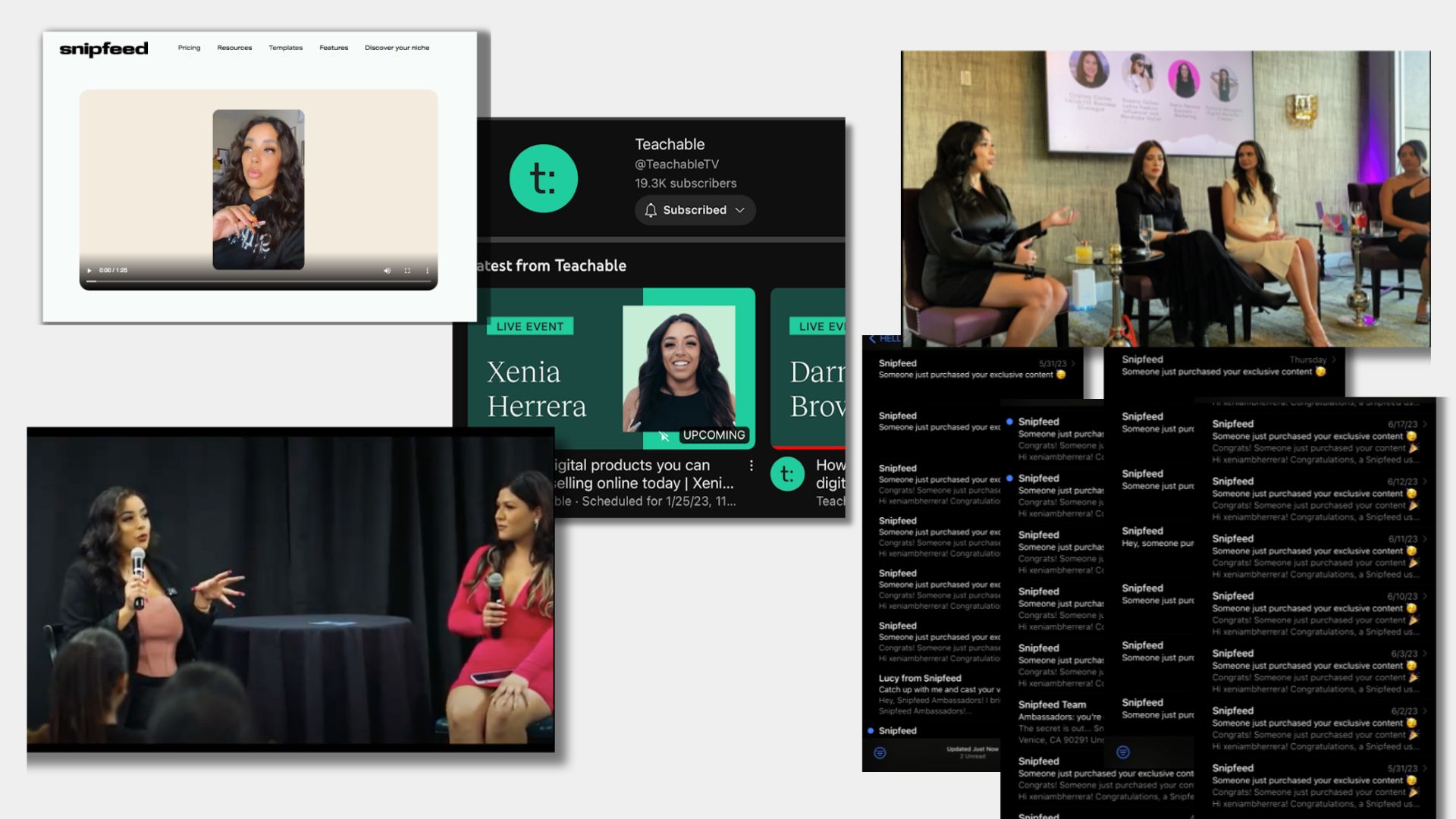The height and width of the screenshot is (819, 1456).
Task: Expand the 6/10/23 Snipfeed email chevron
Action: point(1425,597)
